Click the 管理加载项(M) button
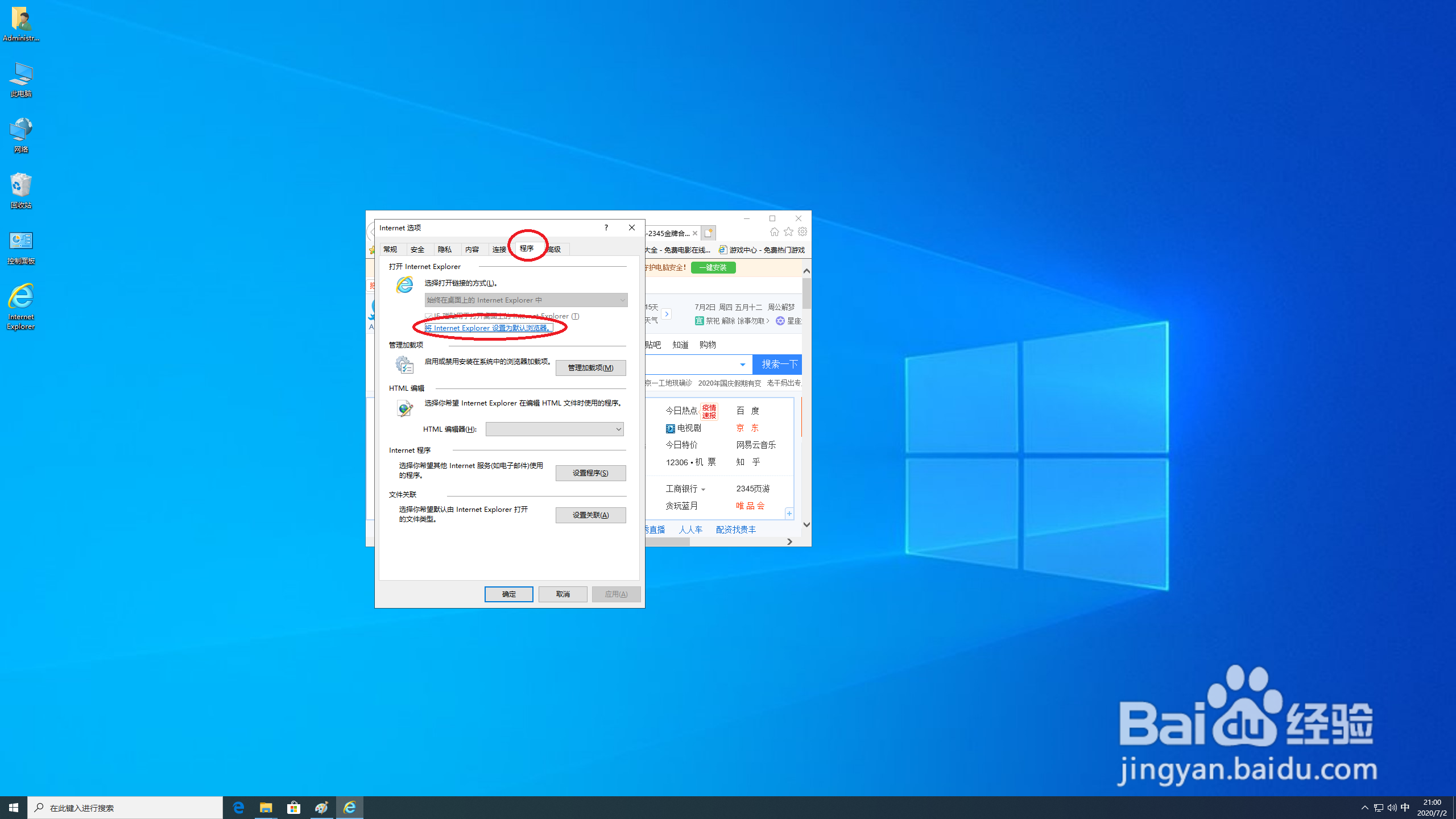 tap(590, 367)
